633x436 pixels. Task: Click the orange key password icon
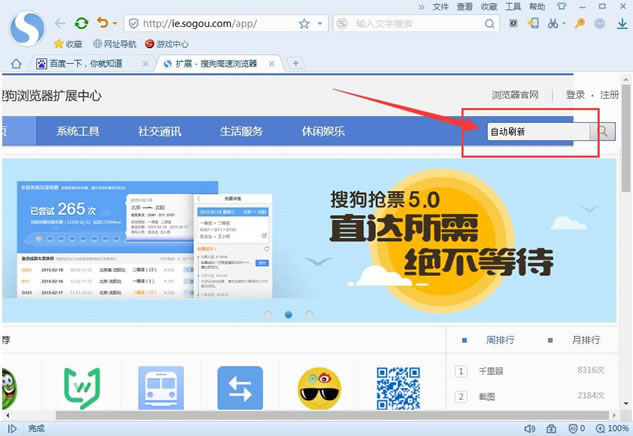(580, 23)
